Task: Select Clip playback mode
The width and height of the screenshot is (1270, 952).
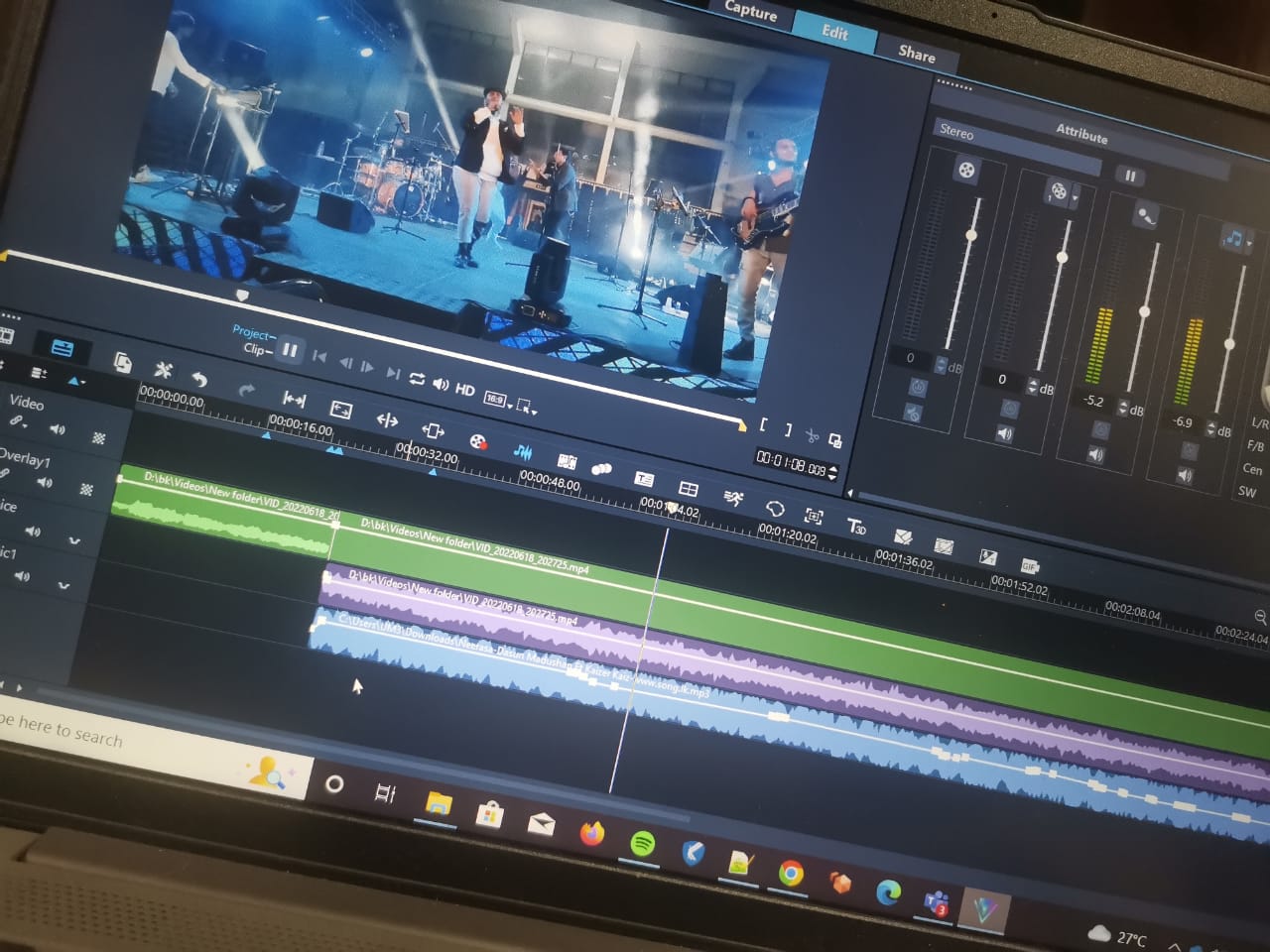Action: pyautogui.click(x=255, y=348)
